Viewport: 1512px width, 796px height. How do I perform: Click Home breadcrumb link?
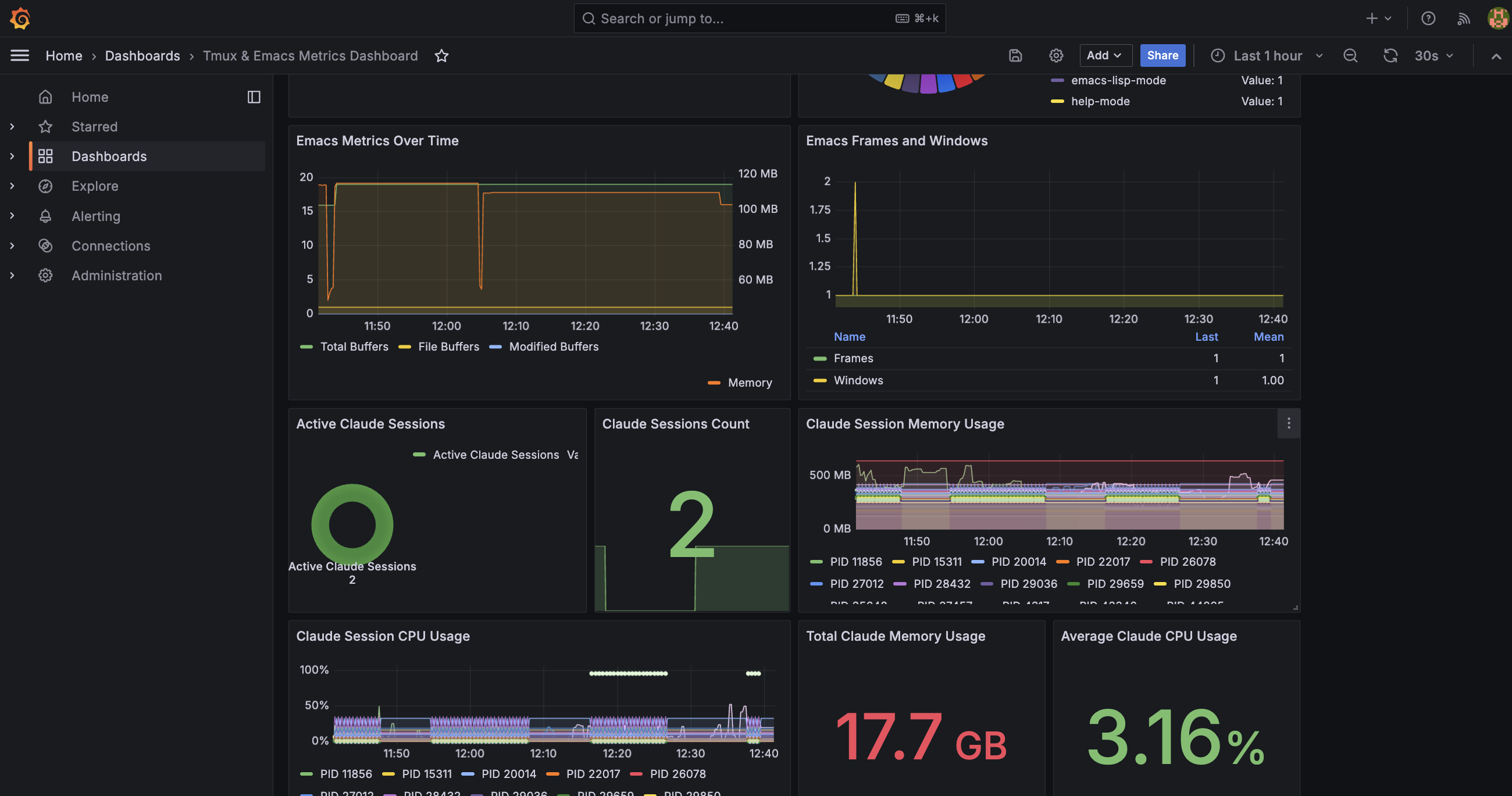[64, 56]
